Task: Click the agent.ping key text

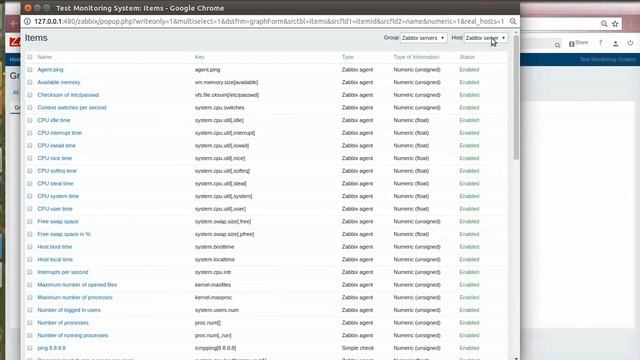Action: pyautogui.click(x=207, y=70)
